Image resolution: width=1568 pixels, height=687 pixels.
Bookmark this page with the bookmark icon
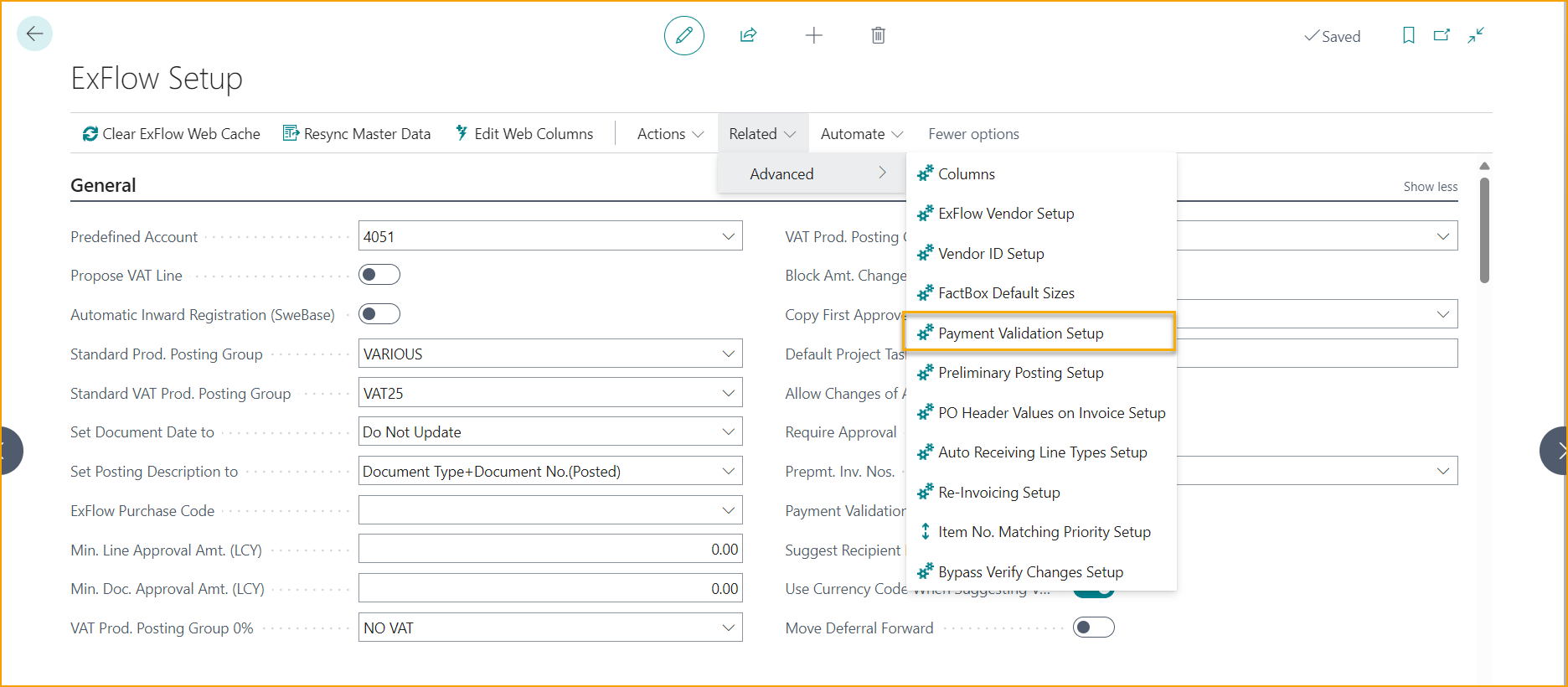1409,35
